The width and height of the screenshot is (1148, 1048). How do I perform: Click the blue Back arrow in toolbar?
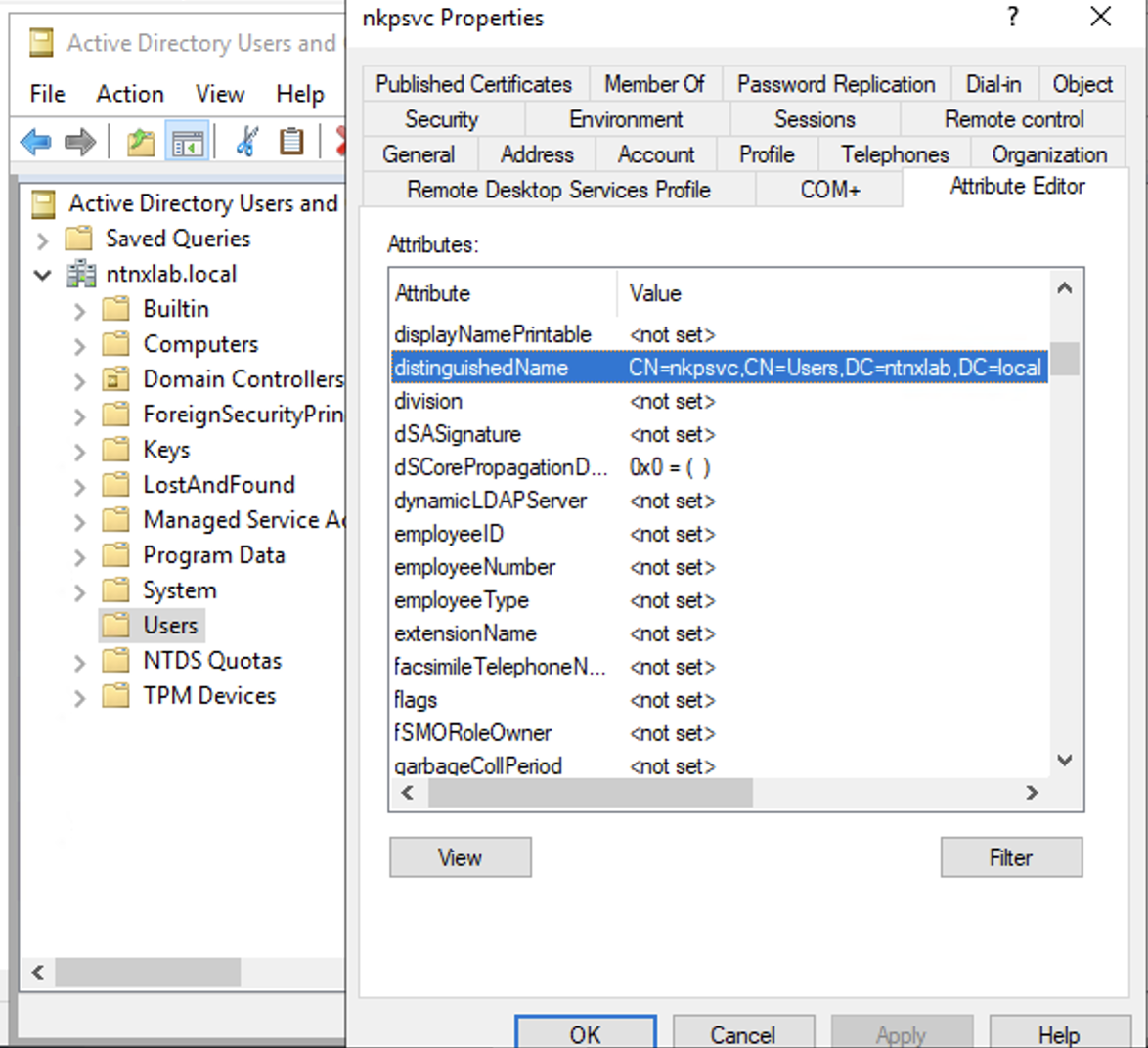pos(35,142)
